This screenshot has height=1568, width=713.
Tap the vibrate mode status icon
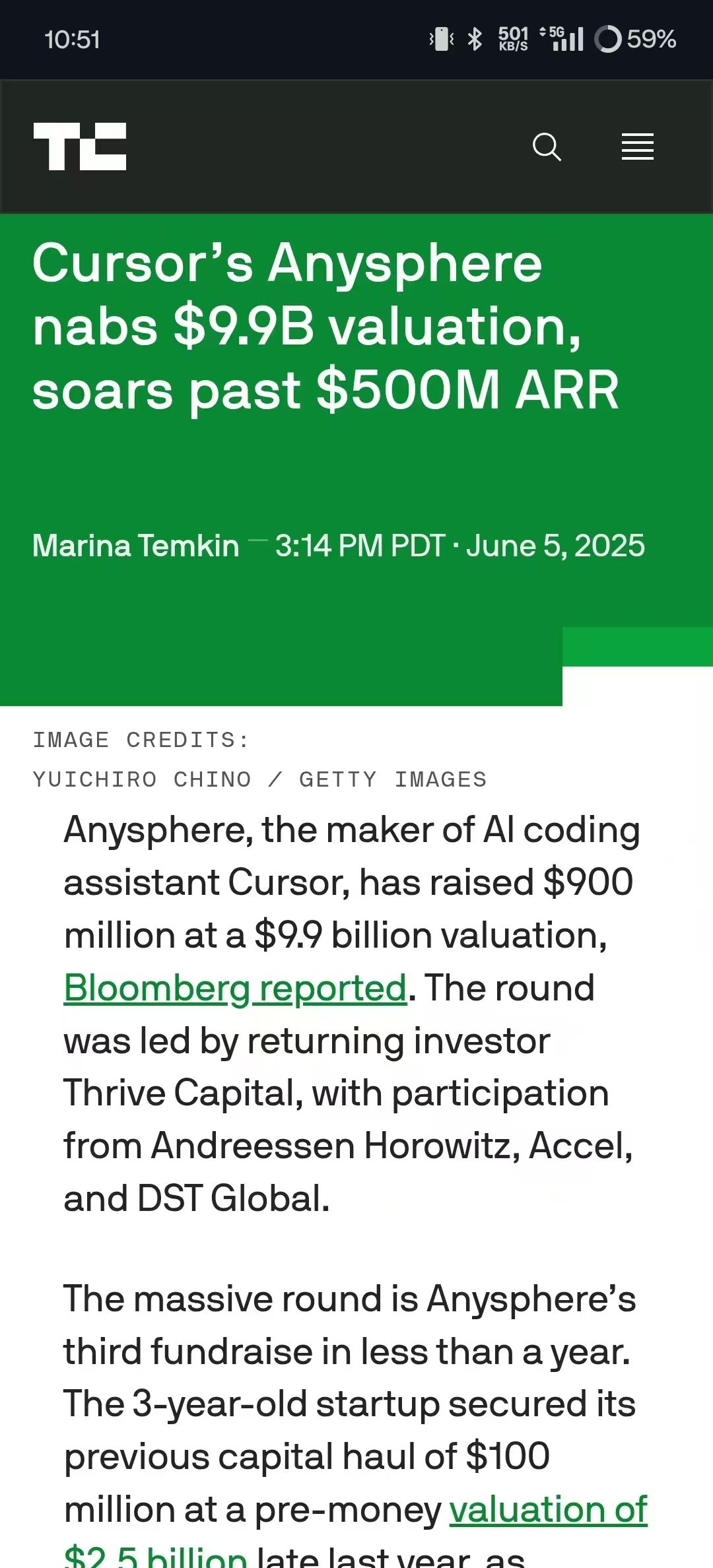pos(442,39)
